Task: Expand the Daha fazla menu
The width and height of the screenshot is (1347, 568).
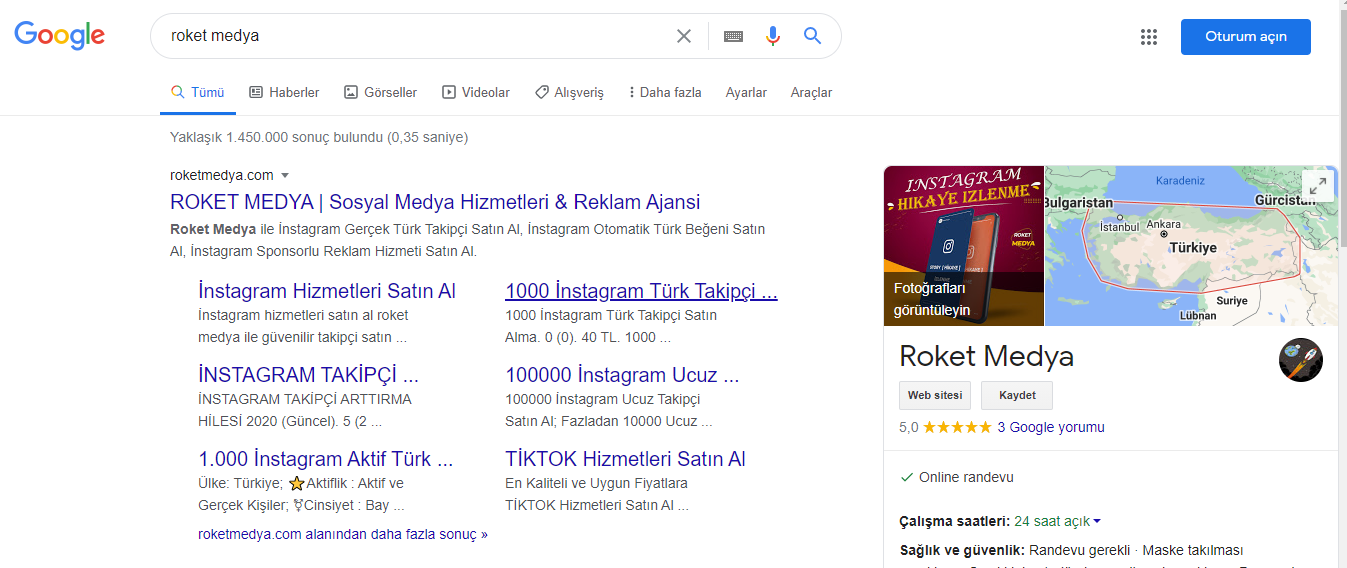Action: 665,92
